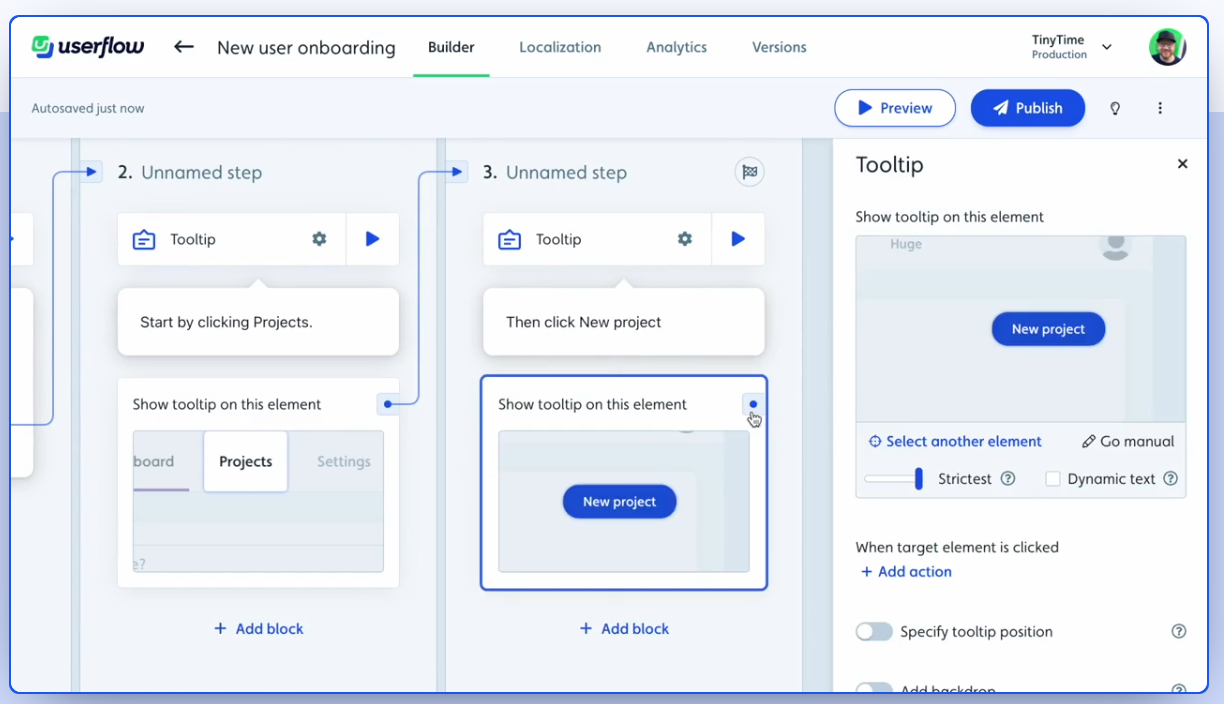Check the Dynamic text checkbox
The image size is (1224, 704).
[1052, 479]
